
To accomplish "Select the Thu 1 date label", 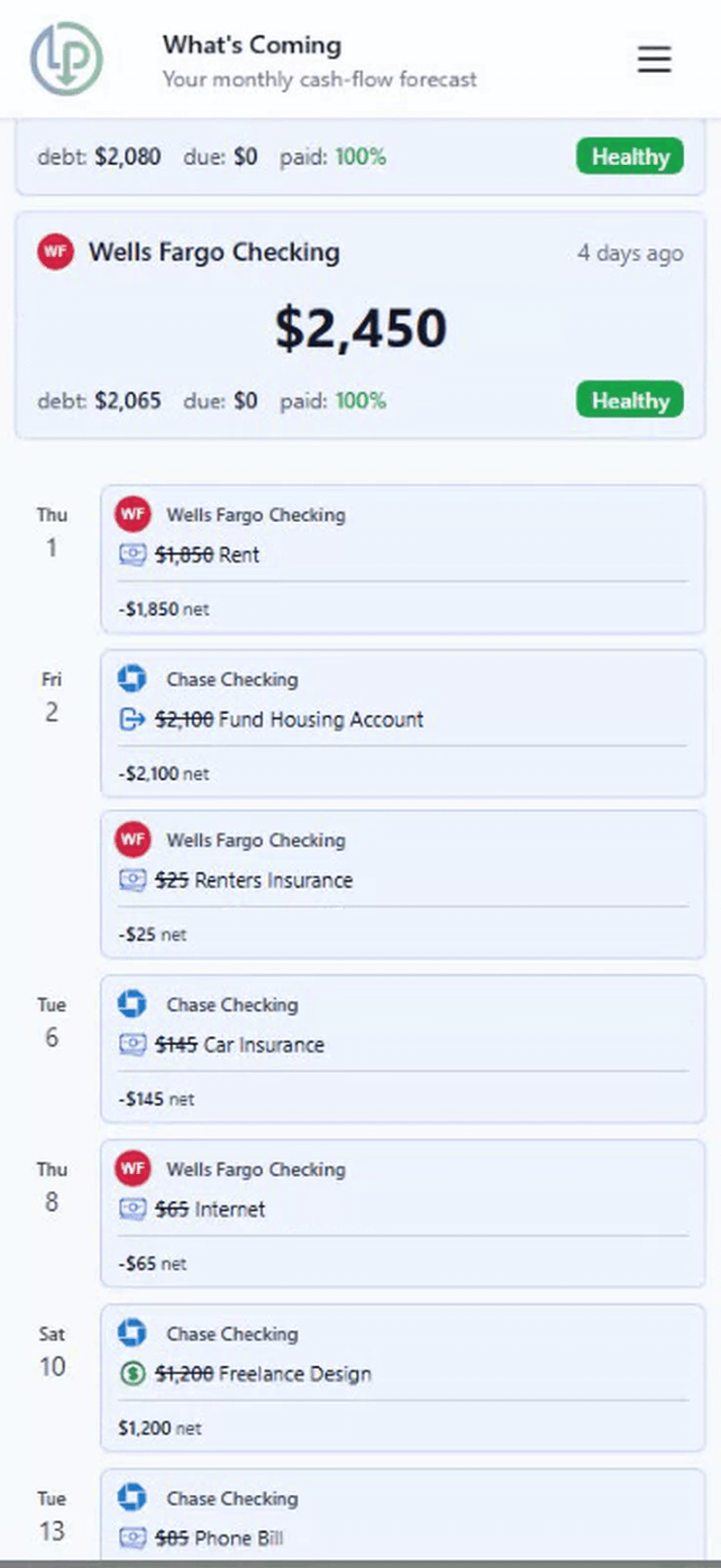I will tap(51, 532).
